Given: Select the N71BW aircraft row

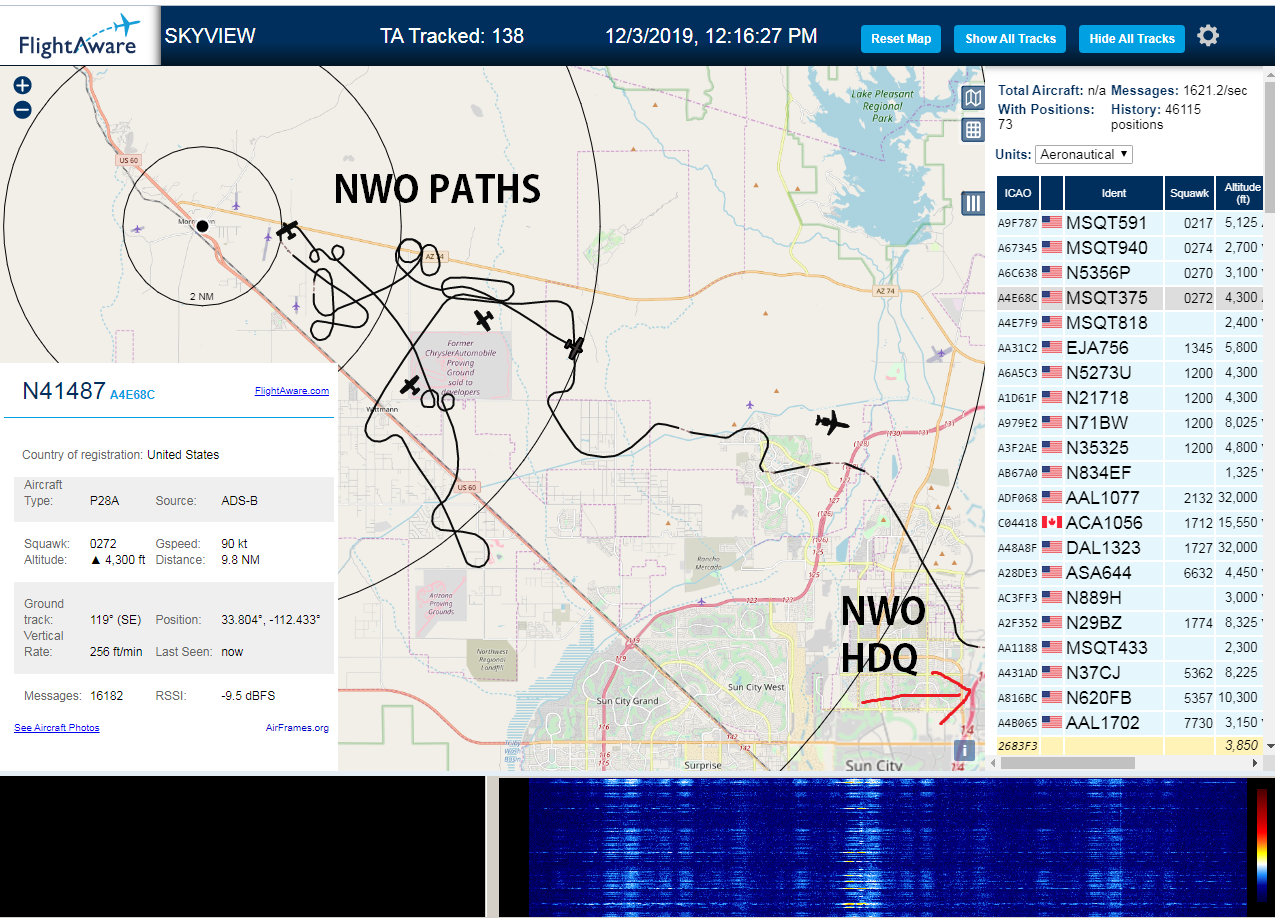Looking at the screenshot, I should point(1130,423).
